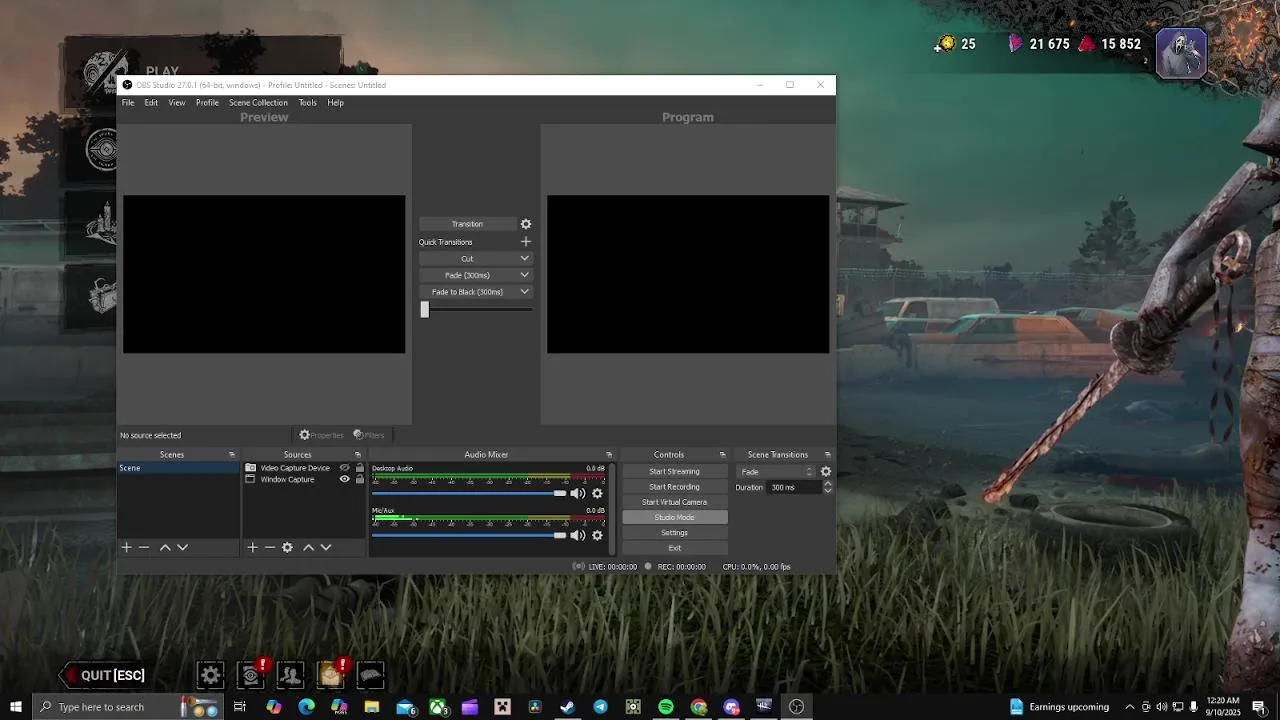Remove the selected scene with minus icon
Image resolution: width=1280 pixels, height=720 pixels.
coord(144,547)
